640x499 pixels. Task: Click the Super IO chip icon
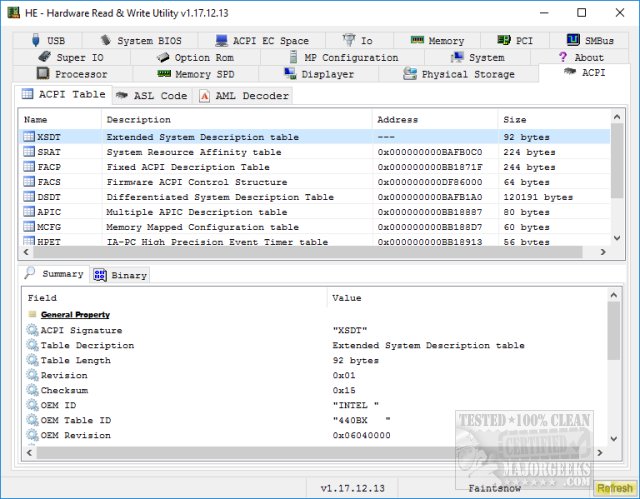[44, 57]
